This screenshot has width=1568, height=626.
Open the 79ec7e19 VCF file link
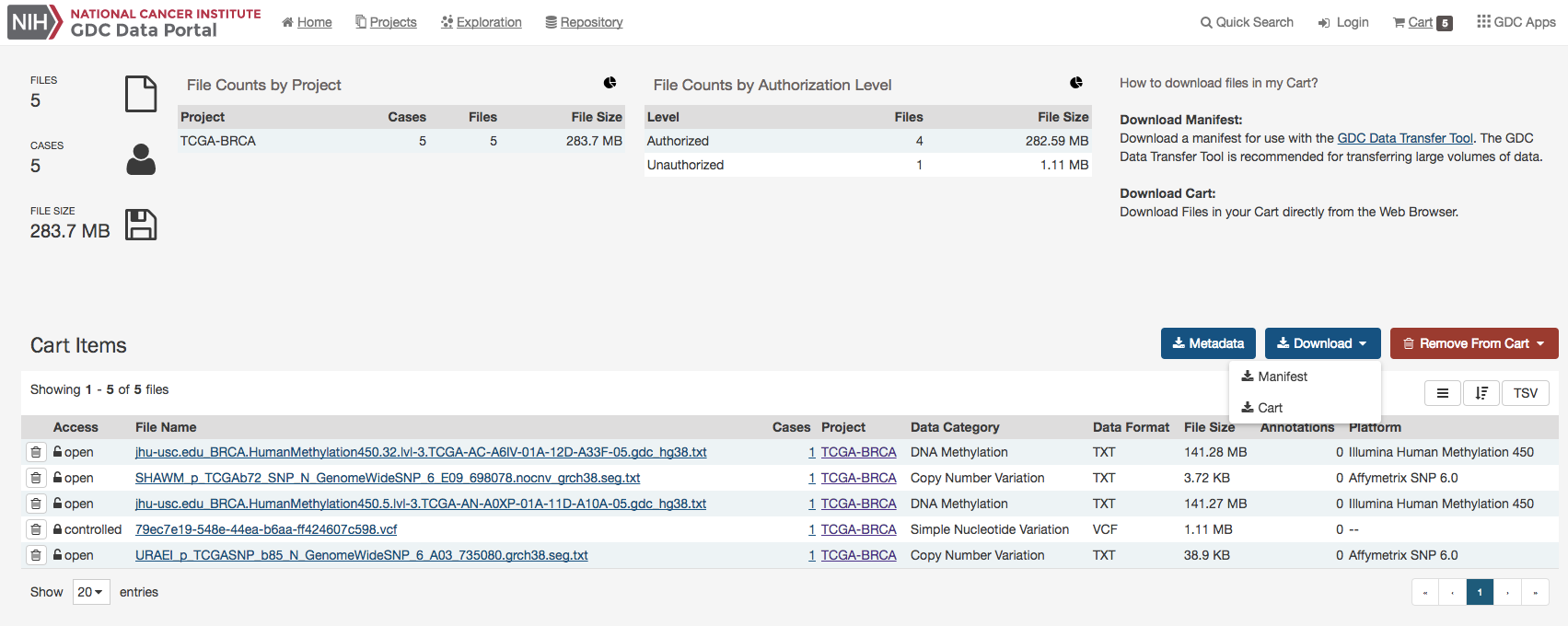click(x=266, y=529)
